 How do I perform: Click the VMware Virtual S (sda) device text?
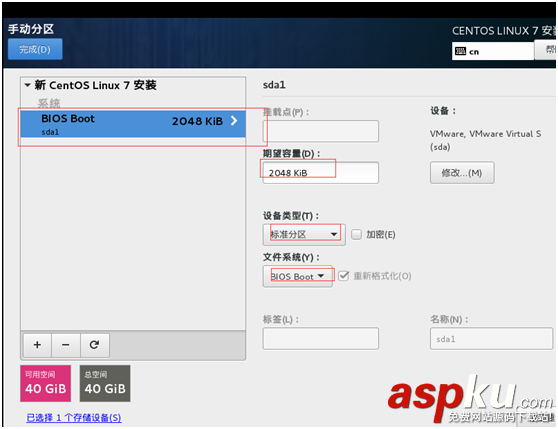click(x=485, y=140)
